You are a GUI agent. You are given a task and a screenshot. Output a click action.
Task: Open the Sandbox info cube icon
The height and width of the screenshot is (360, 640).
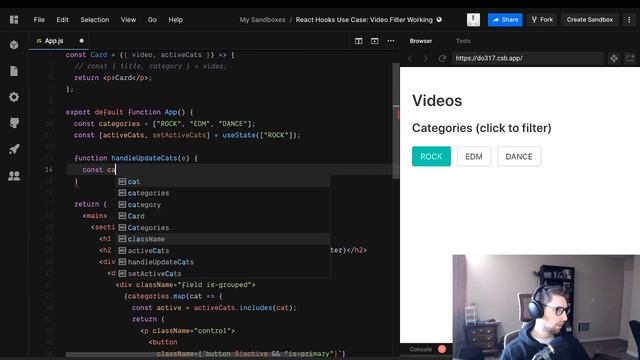coord(14,45)
